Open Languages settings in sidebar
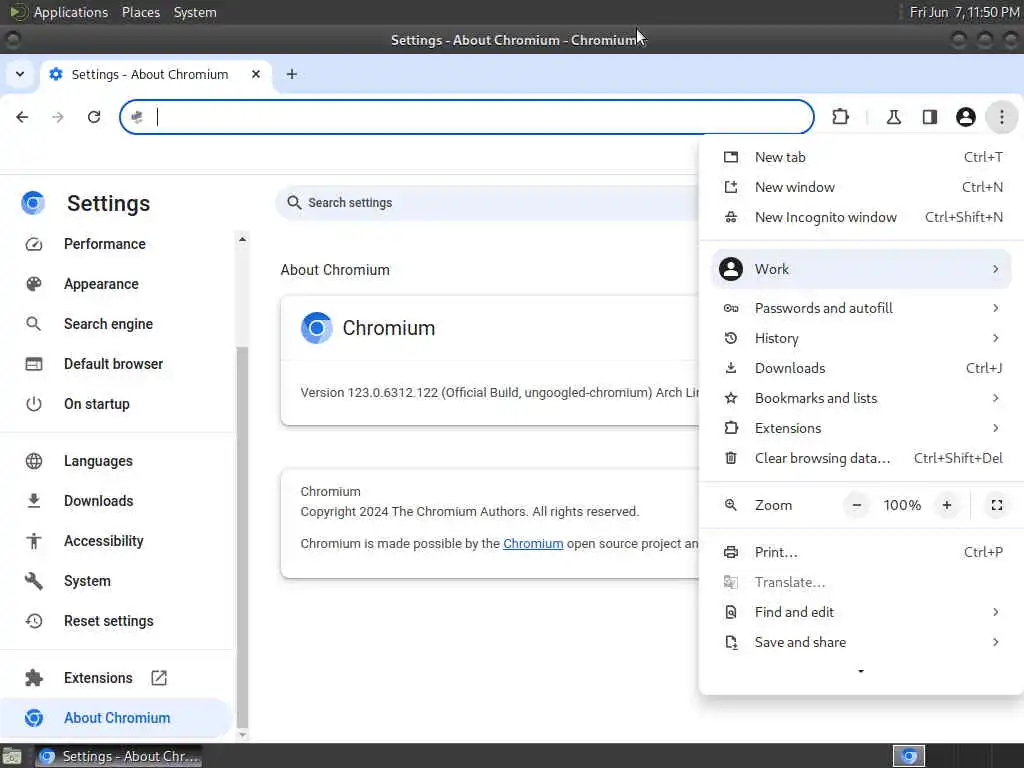This screenshot has width=1024, height=768. pos(98,460)
